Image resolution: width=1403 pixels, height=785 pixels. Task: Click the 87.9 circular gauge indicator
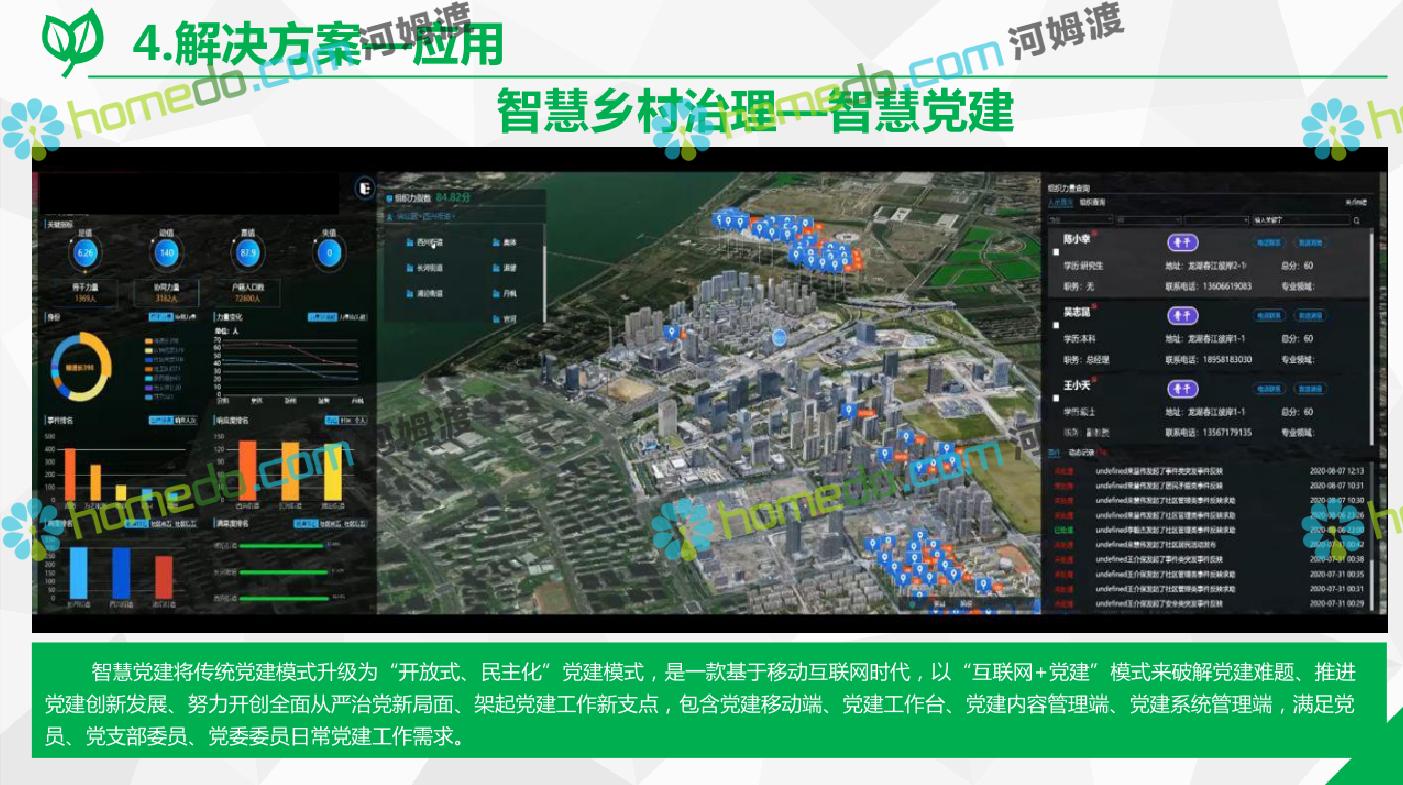tap(250, 253)
